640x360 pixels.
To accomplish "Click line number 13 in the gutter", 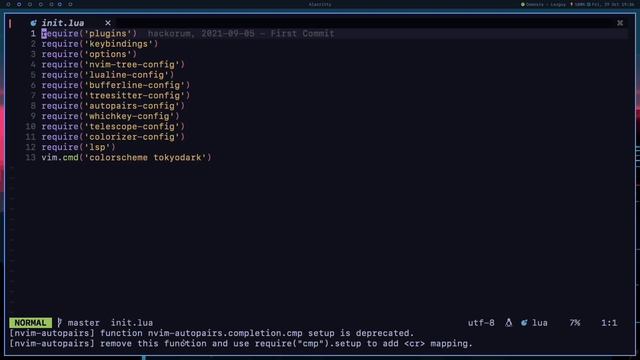I will click(31, 158).
